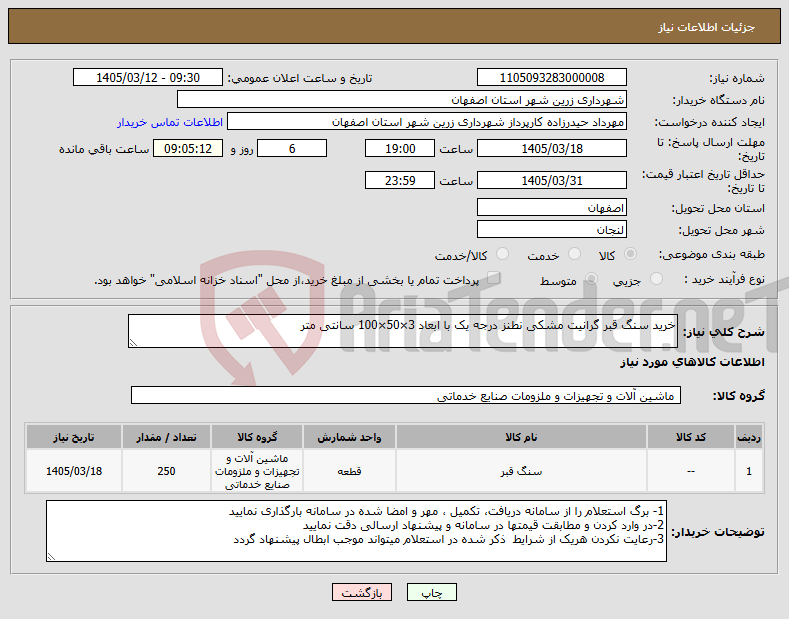Toggle the اسناد خزانه اسلامی payment checkbox

coord(494,278)
